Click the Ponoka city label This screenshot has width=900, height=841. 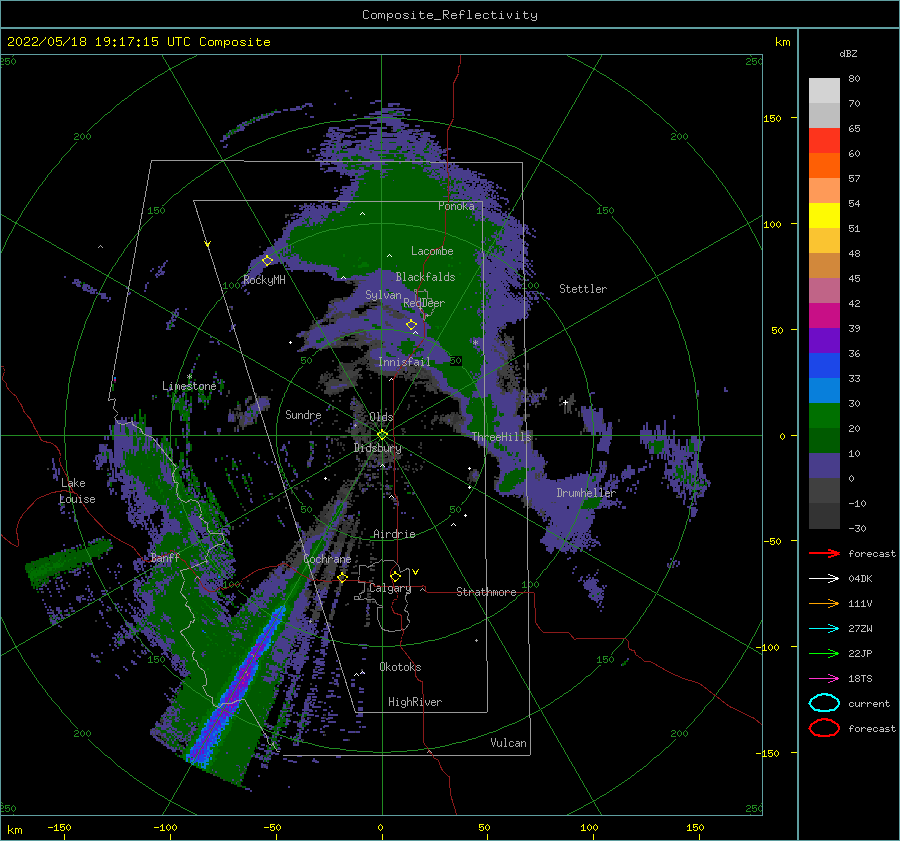point(456,206)
